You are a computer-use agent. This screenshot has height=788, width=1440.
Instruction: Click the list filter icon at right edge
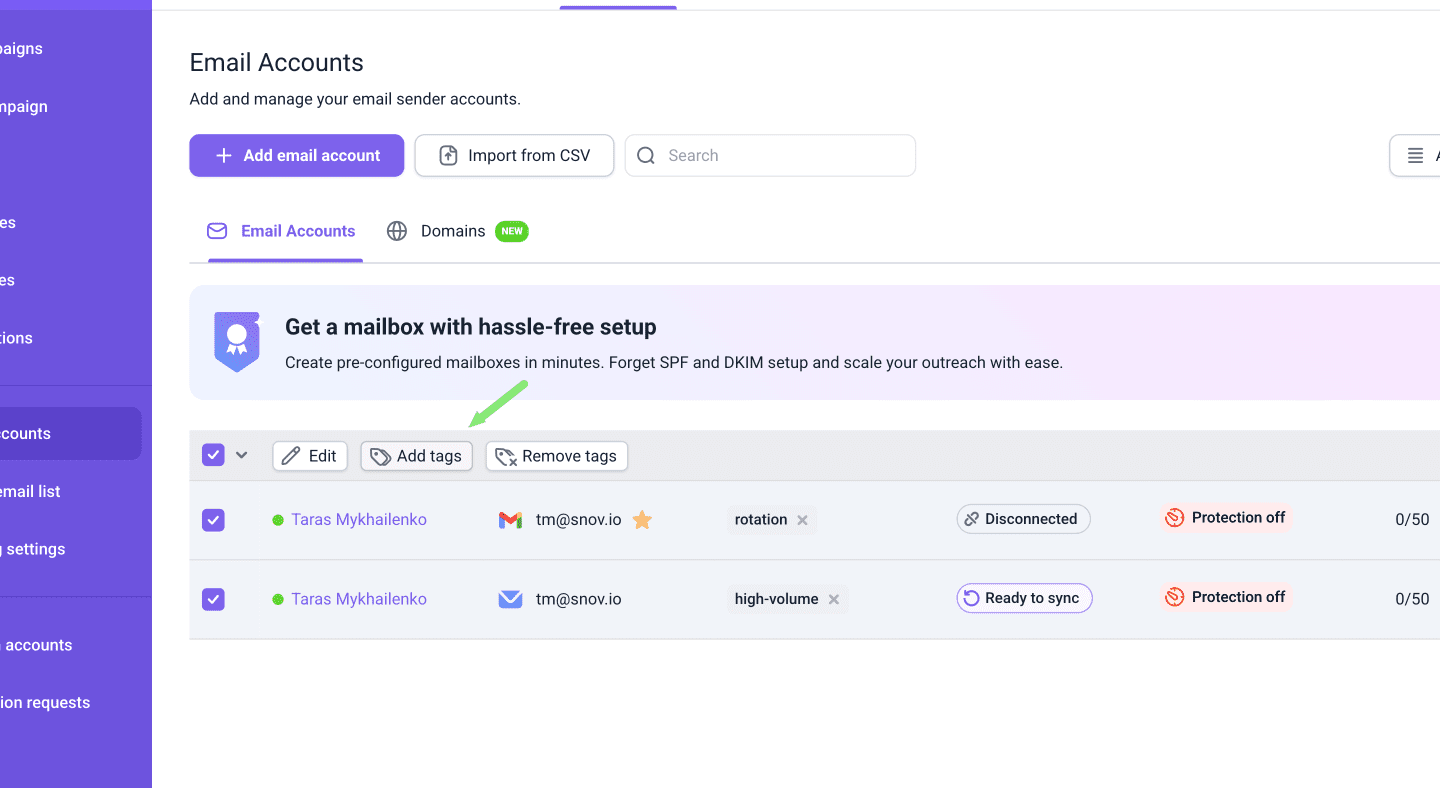point(1415,156)
